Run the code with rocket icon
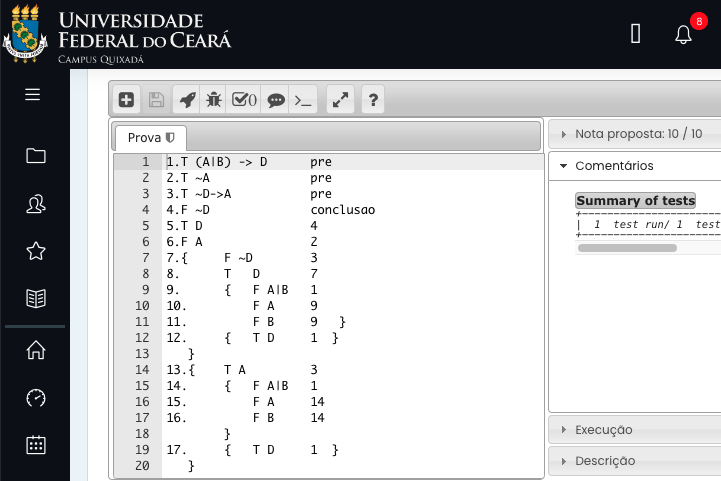 [187, 99]
